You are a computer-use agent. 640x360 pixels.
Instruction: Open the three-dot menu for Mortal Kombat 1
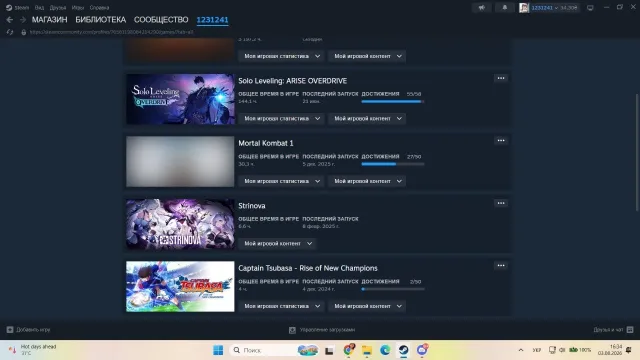[x=501, y=140]
